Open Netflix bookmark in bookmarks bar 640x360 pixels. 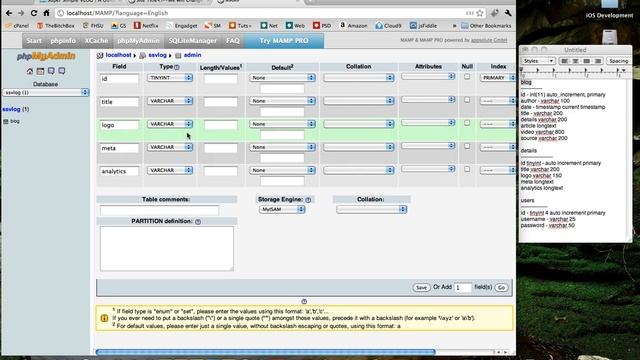tap(146, 26)
